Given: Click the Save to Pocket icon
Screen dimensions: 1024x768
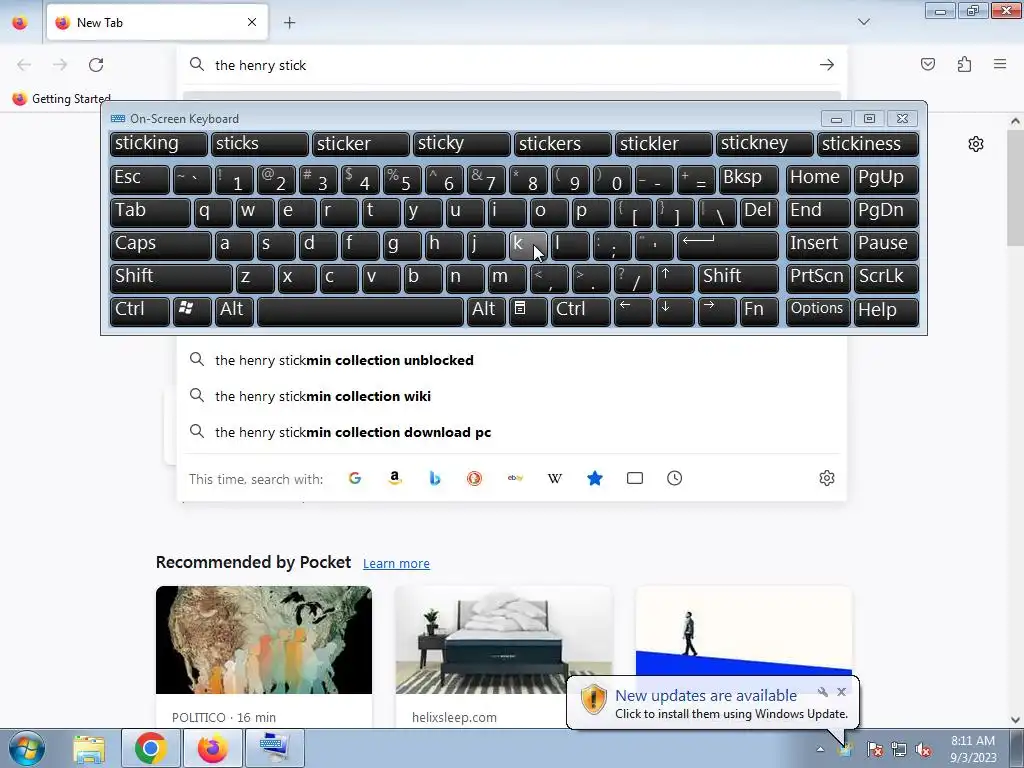Looking at the screenshot, I should coord(928,64).
